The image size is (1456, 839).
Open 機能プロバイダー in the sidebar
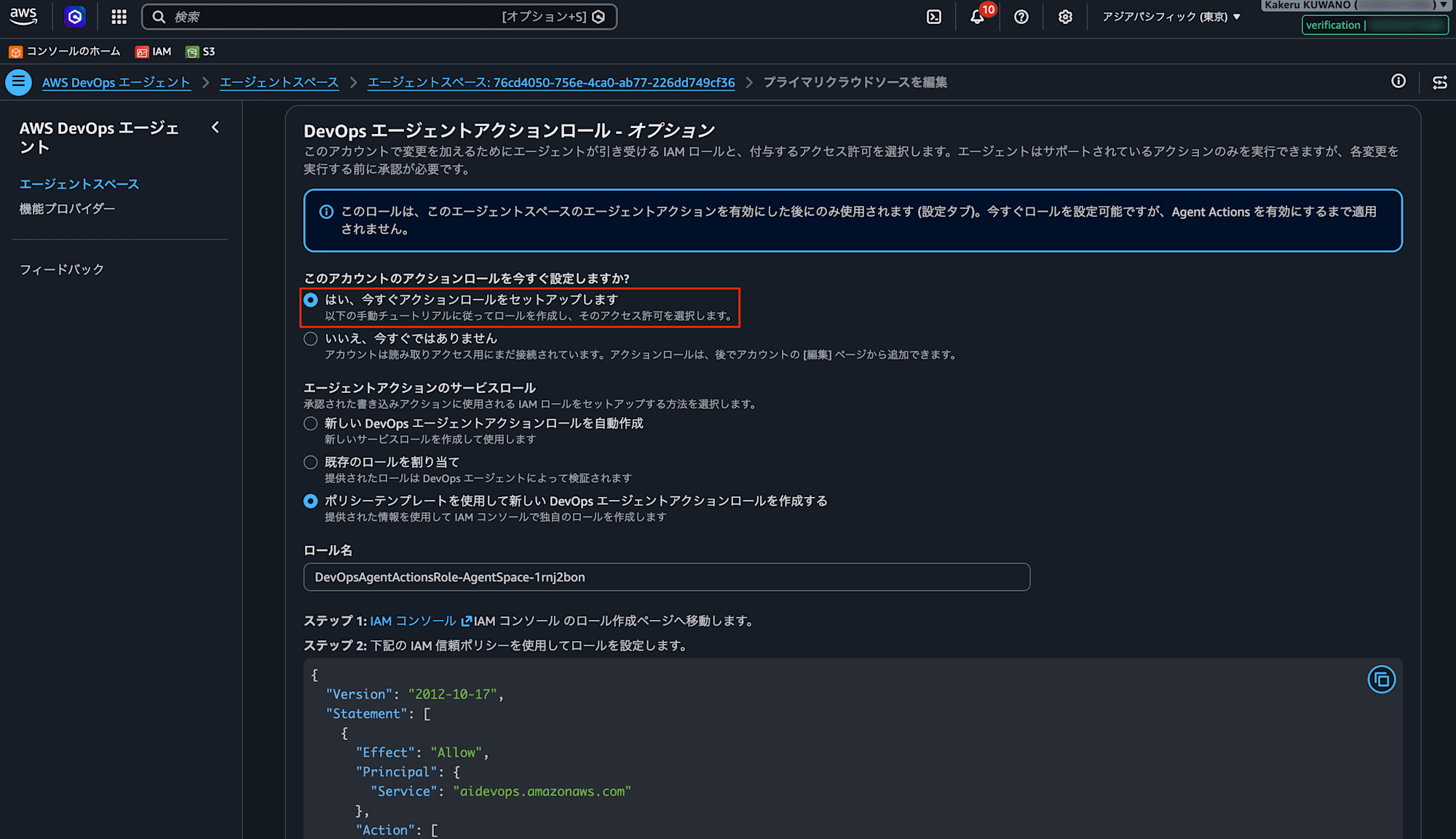(x=67, y=209)
